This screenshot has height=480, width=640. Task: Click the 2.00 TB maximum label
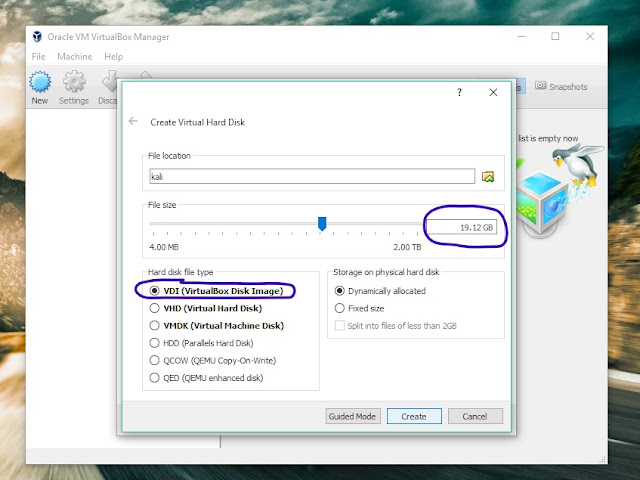pos(407,247)
